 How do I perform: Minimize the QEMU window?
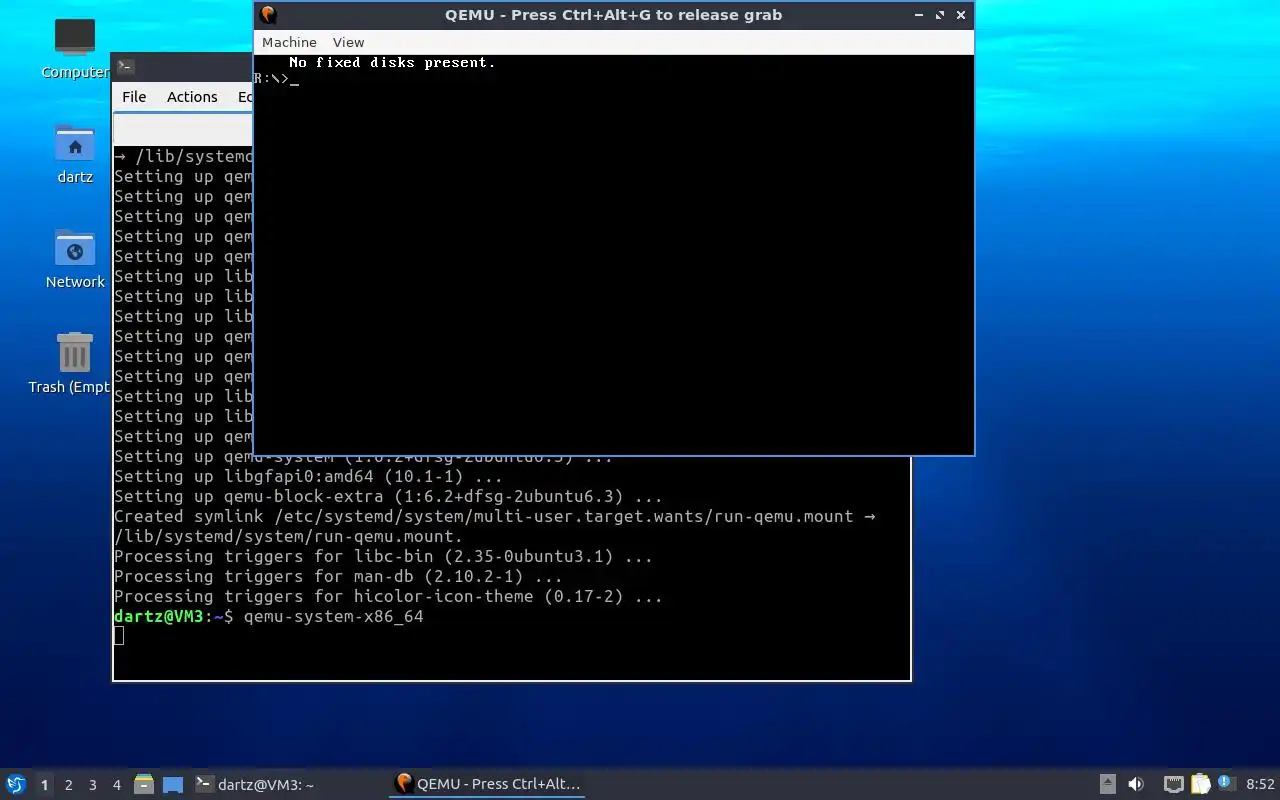click(919, 15)
